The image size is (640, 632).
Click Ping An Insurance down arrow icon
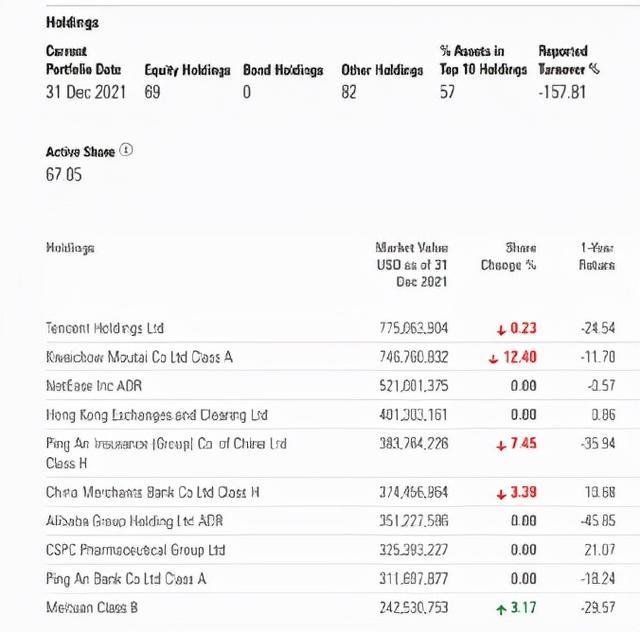501,446
